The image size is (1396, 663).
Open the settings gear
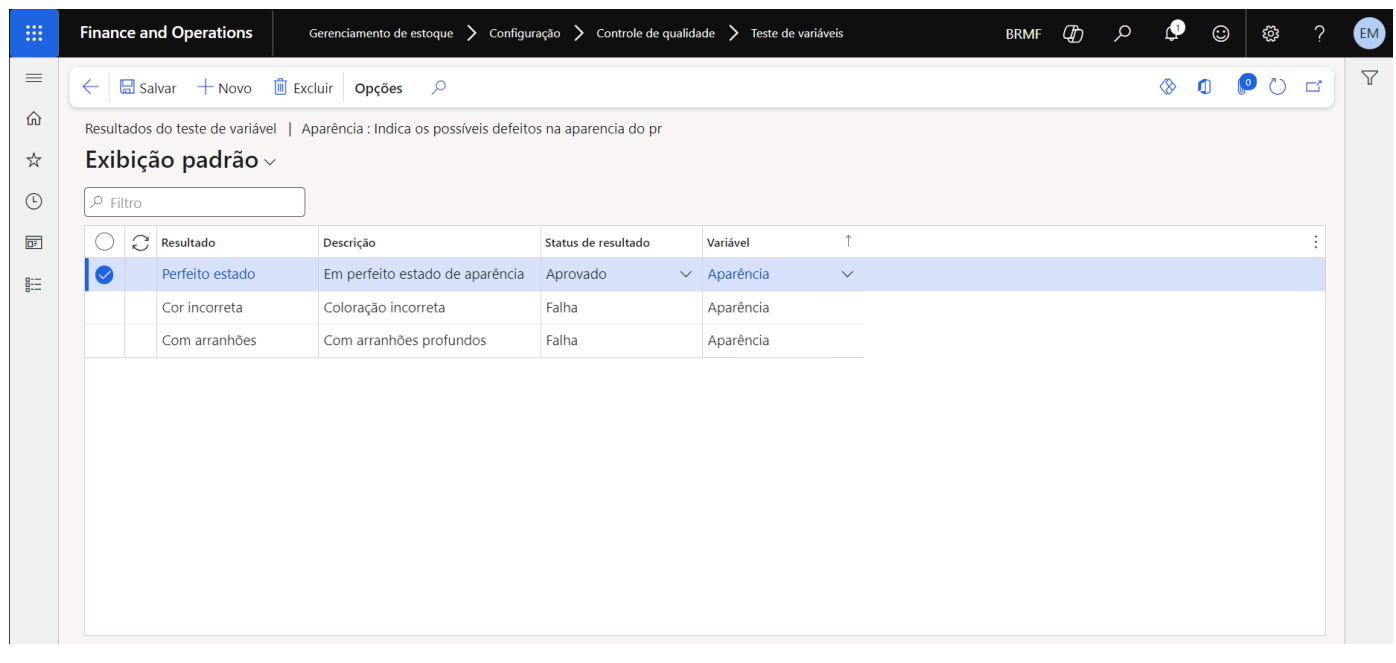(1270, 33)
